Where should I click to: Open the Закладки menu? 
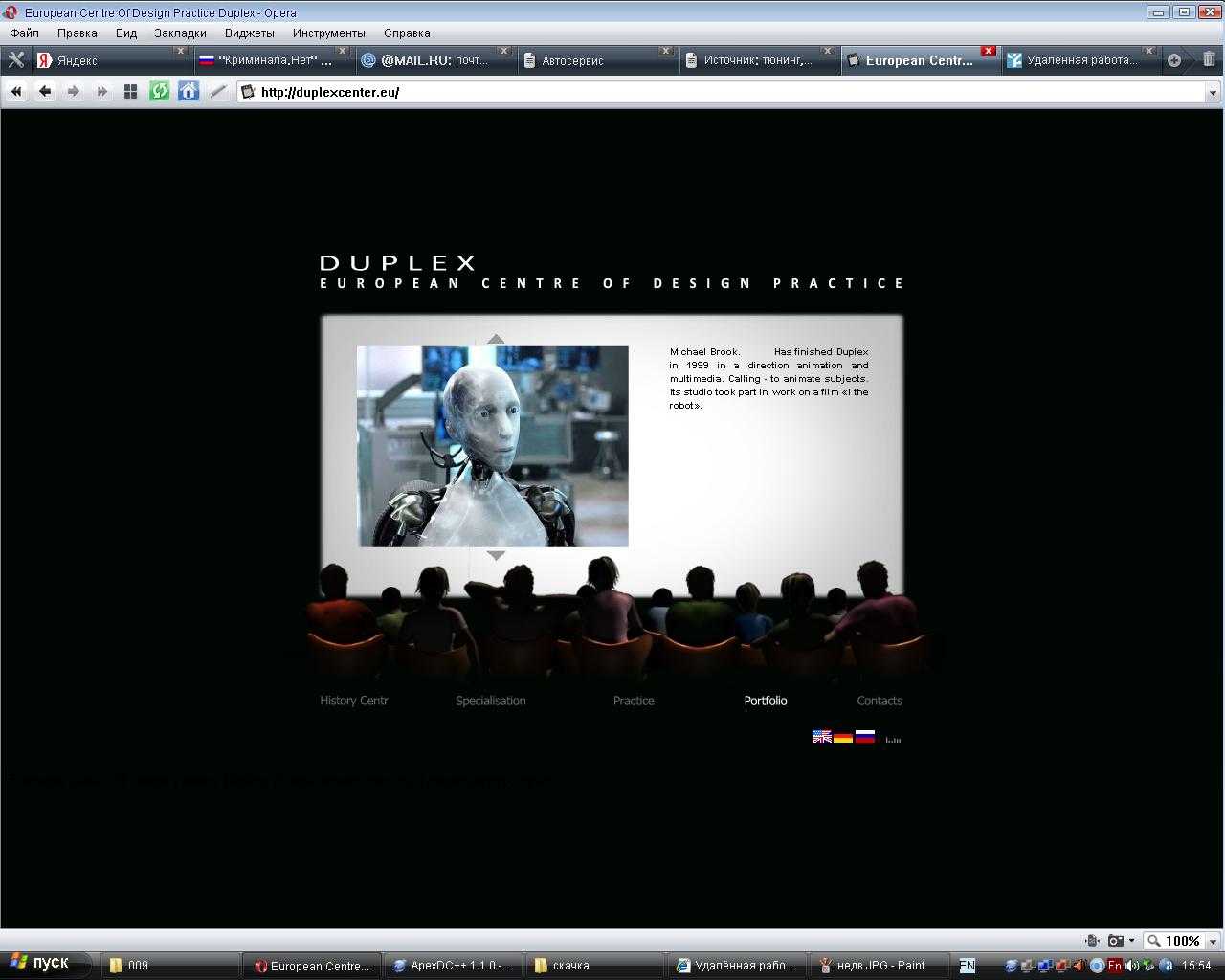(x=180, y=33)
